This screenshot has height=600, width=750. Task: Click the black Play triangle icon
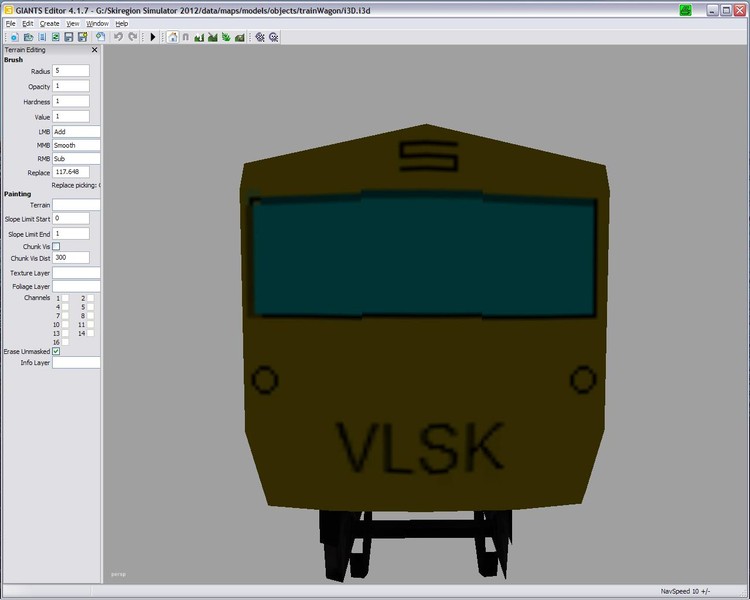pos(153,37)
